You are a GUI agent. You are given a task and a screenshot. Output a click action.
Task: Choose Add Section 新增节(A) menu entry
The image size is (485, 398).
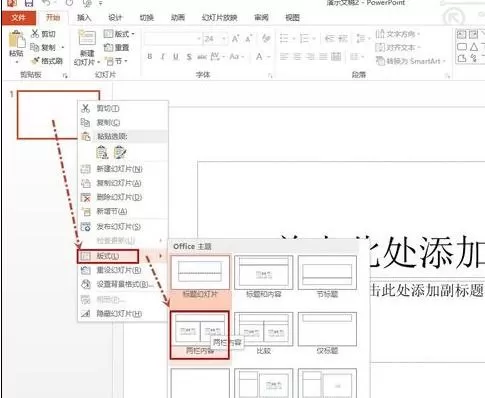pyautogui.click(x=122, y=211)
